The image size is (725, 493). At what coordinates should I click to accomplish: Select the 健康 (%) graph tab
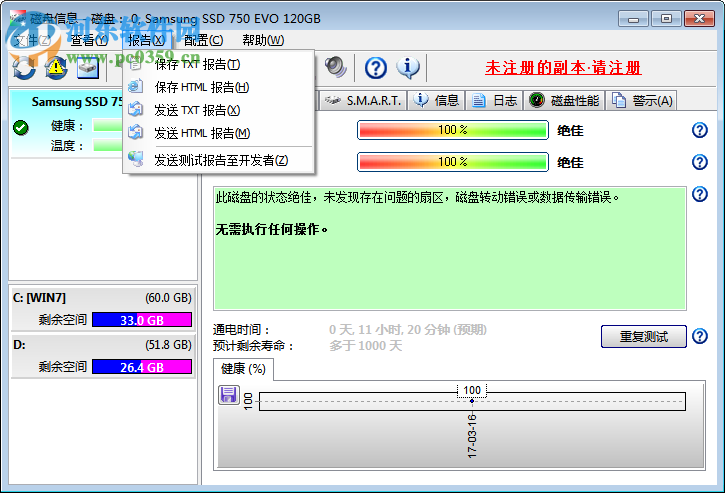point(243,369)
